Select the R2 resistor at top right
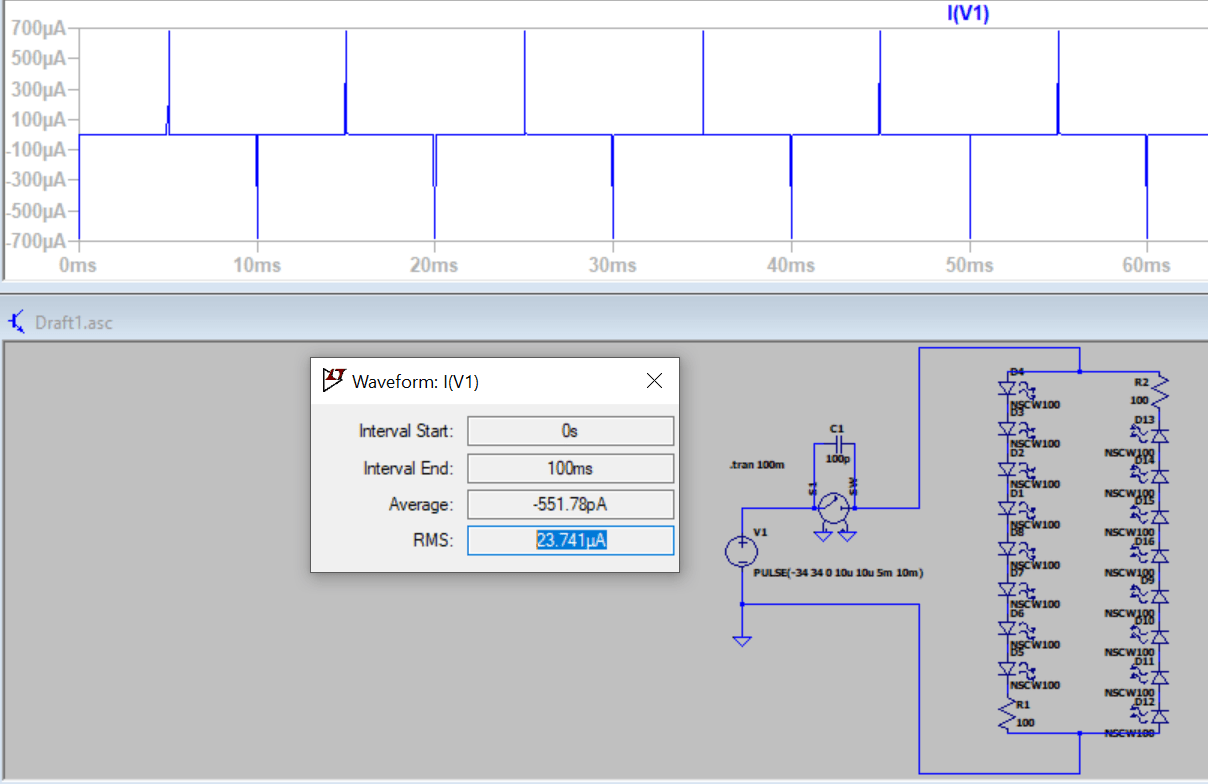Image resolution: width=1208 pixels, height=784 pixels. 1160,388
